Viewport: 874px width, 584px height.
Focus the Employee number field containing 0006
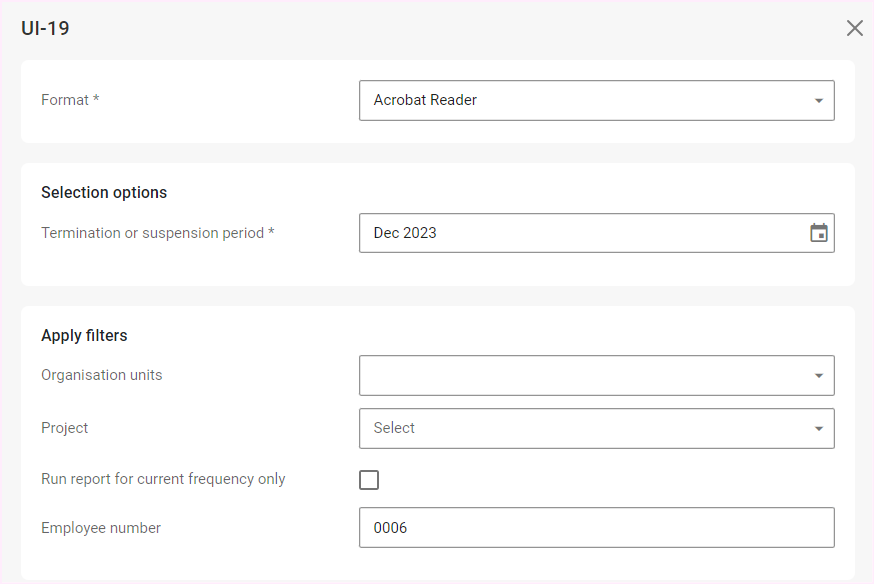(x=596, y=528)
